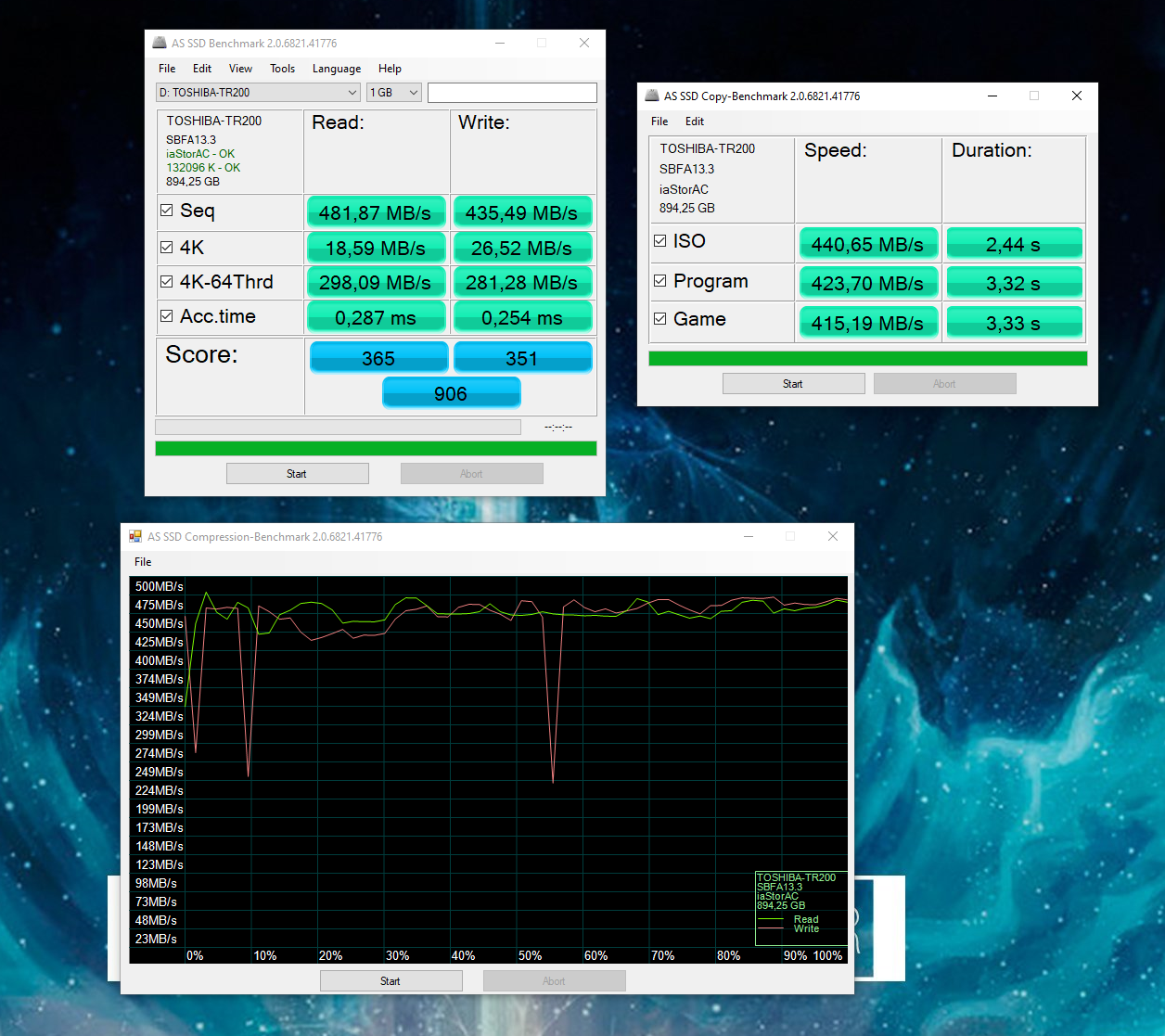
Task: Minimize the main AS SSD Benchmark window
Action: 500,44
